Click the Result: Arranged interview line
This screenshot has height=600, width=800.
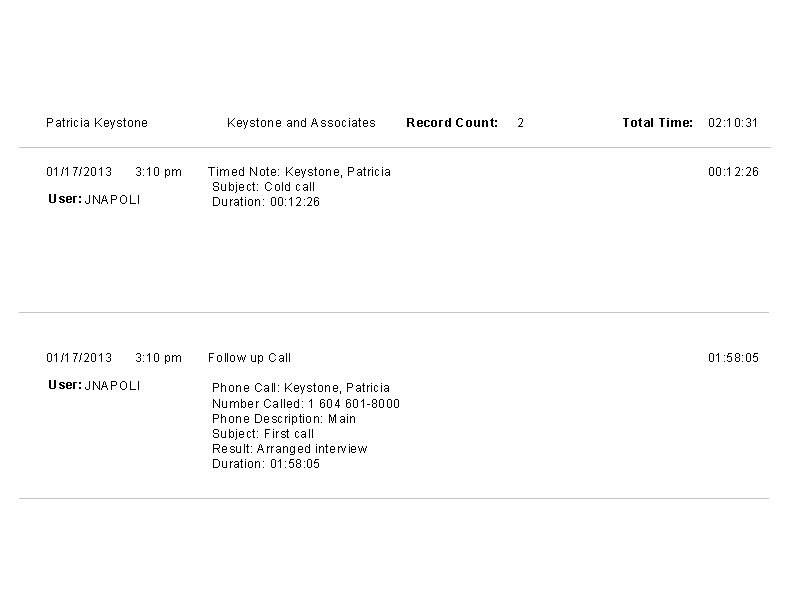(290, 449)
